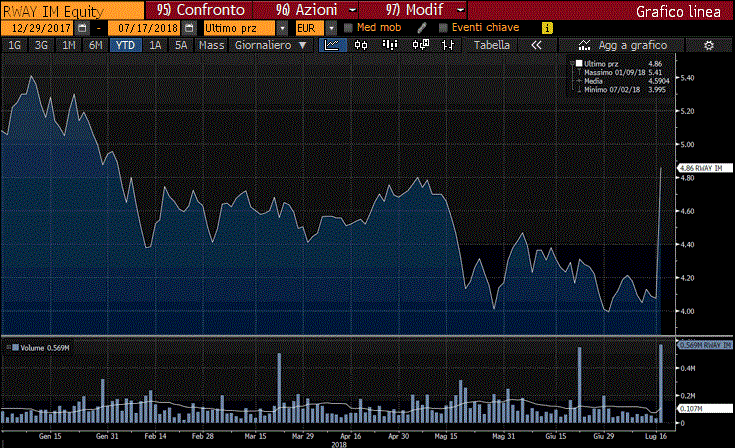This screenshot has width=735, height=448.
Task: Select the 1G time range tab
Action: tap(15, 45)
